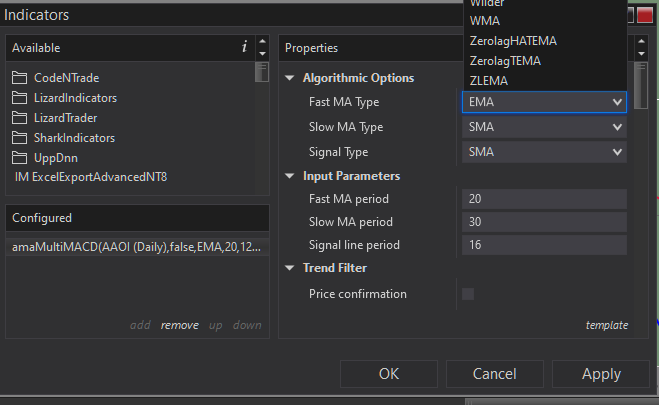Viewport: 659px width, 405px height.
Task: Click the Cancel button
Action: (495, 374)
